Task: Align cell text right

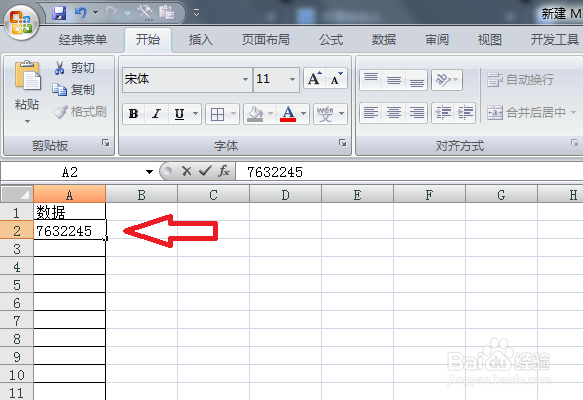Action: [x=416, y=113]
